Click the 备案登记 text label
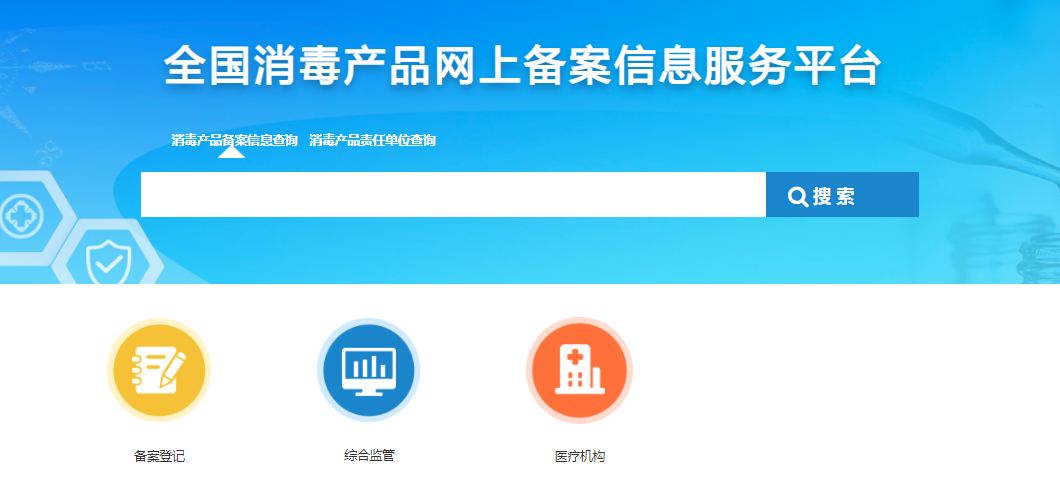1060x483 pixels. pos(159,456)
